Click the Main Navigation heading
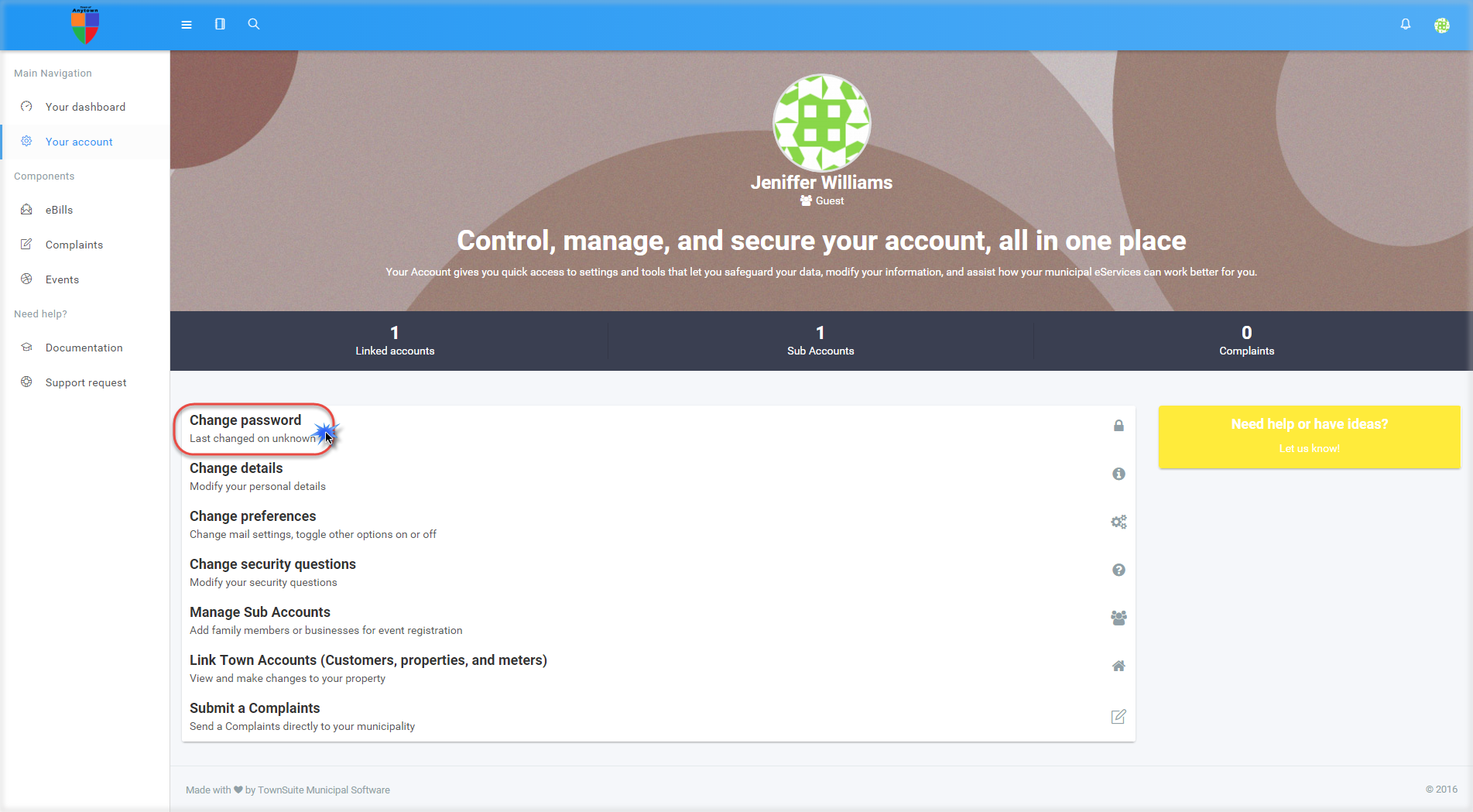The height and width of the screenshot is (812, 1473). click(x=53, y=74)
